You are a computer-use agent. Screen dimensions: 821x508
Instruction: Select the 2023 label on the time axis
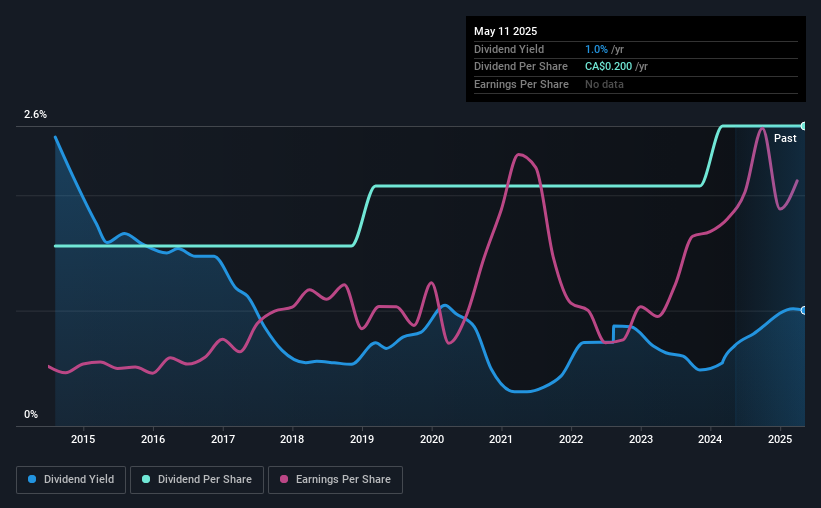coord(641,439)
